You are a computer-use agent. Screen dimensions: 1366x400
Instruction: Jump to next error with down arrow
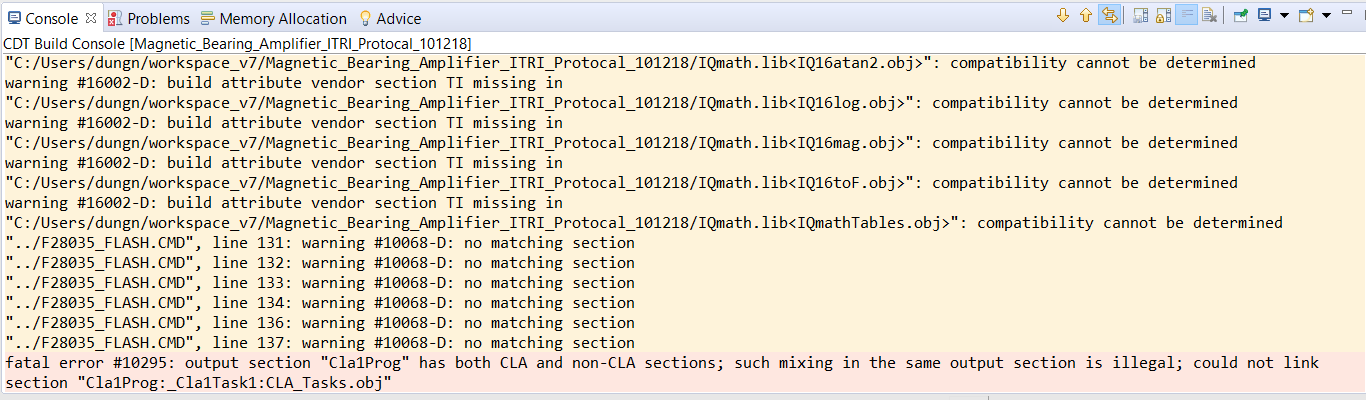click(x=1063, y=15)
